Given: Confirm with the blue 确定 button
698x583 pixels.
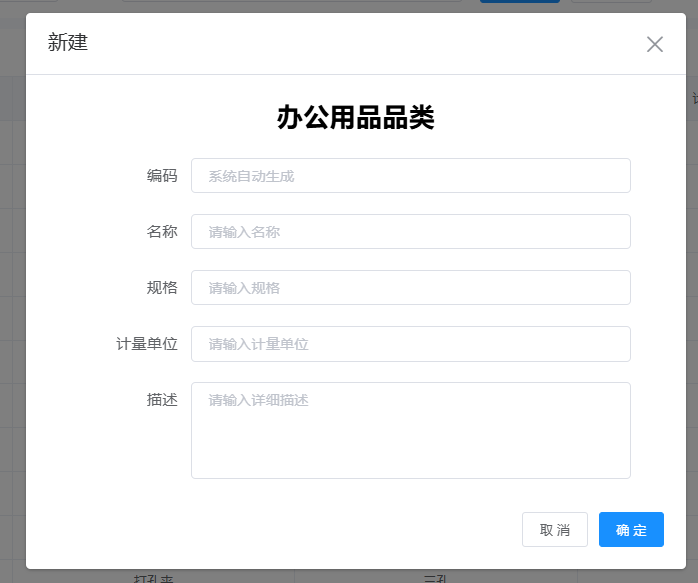Looking at the screenshot, I should tap(631, 530).
